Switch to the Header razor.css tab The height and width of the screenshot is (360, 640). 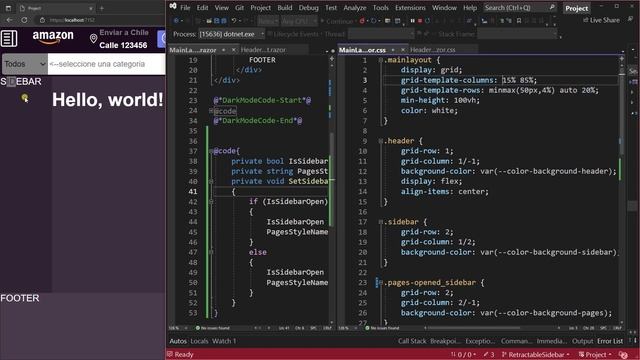click(x=433, y=50)
